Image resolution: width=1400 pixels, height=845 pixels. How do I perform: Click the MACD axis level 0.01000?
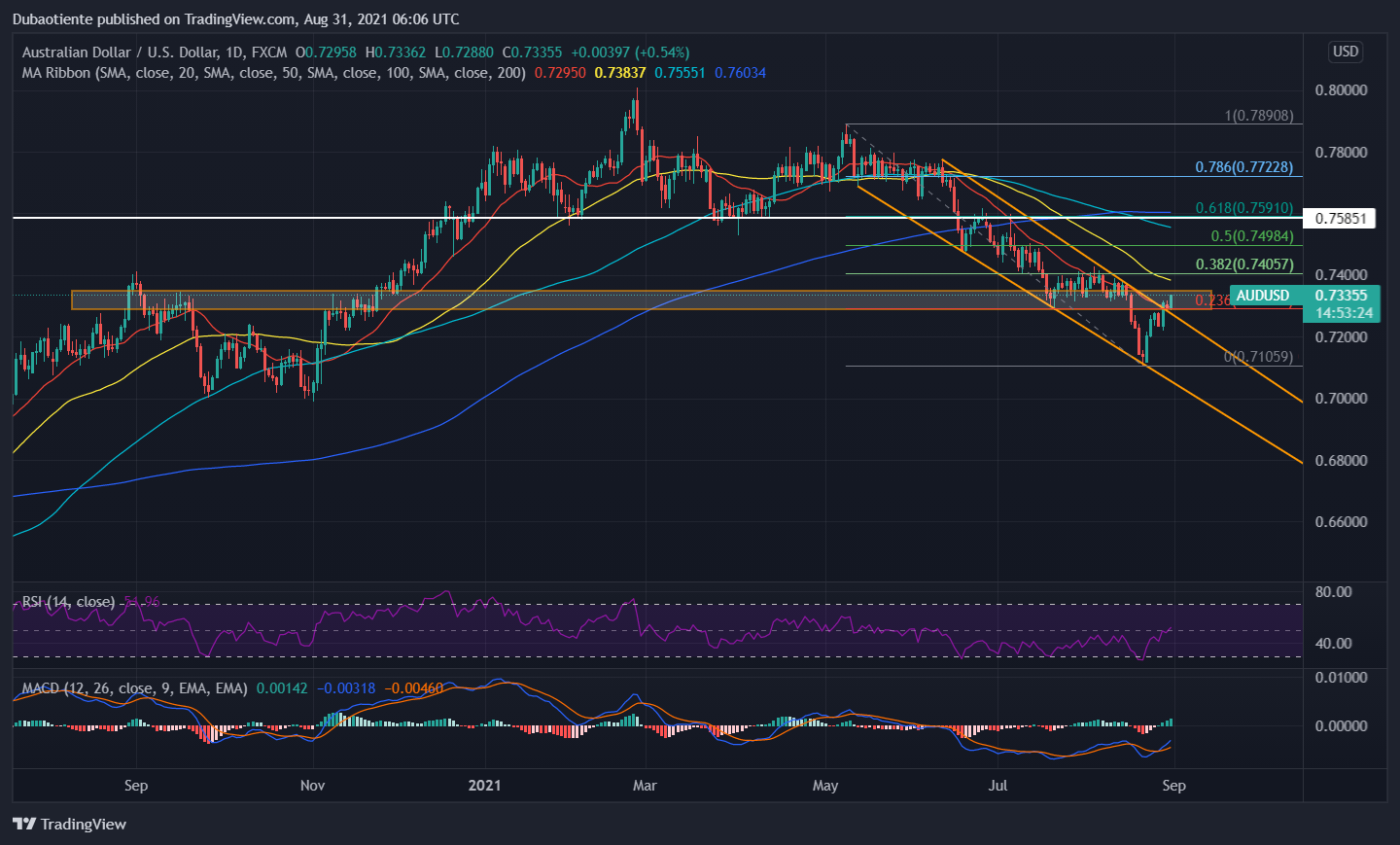coord(1341,678)
